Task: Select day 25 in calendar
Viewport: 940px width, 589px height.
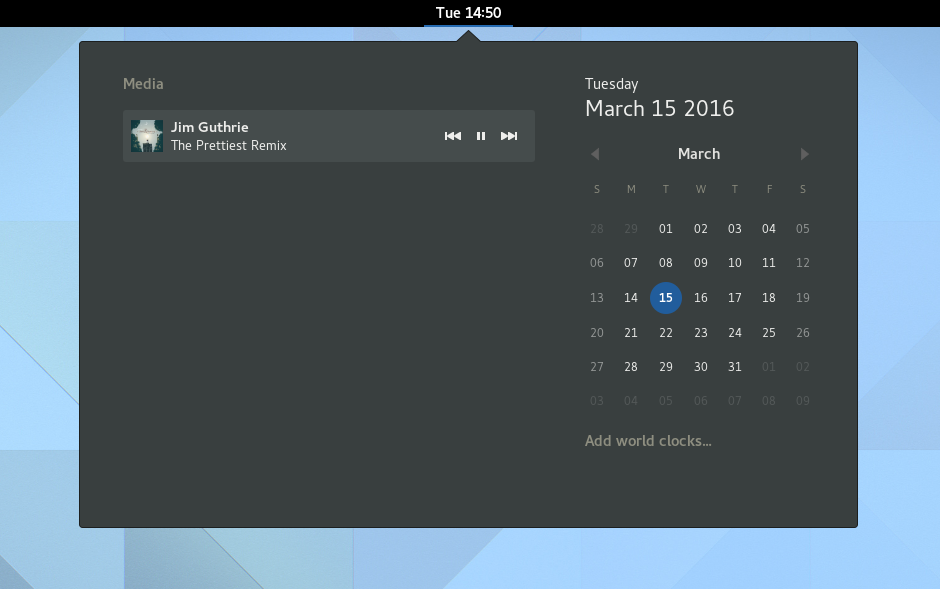Action: [769, 333]
